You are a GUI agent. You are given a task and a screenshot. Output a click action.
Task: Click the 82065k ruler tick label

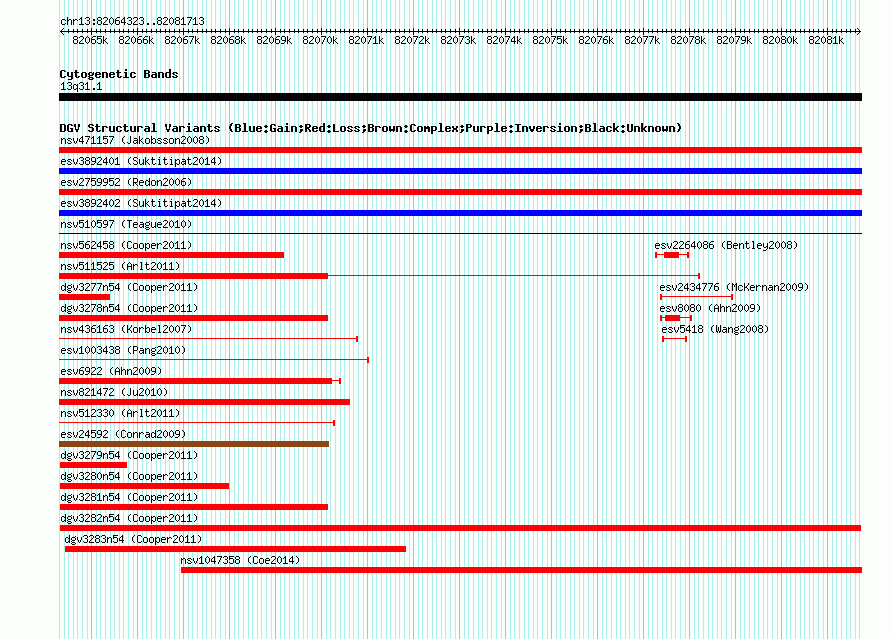(90, 40)
